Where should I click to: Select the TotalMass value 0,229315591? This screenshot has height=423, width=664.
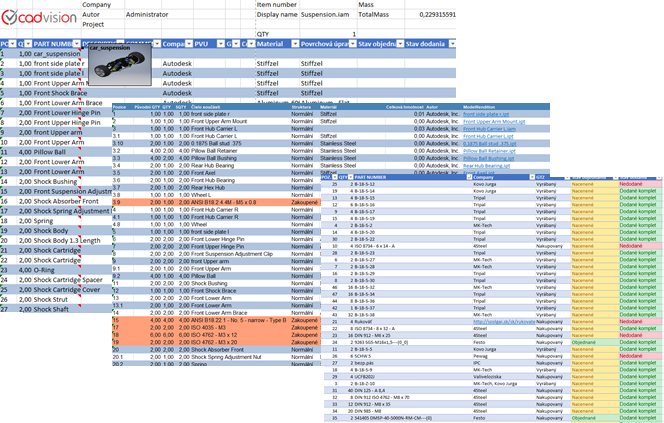pyautogui.click(x=437, y=14)
